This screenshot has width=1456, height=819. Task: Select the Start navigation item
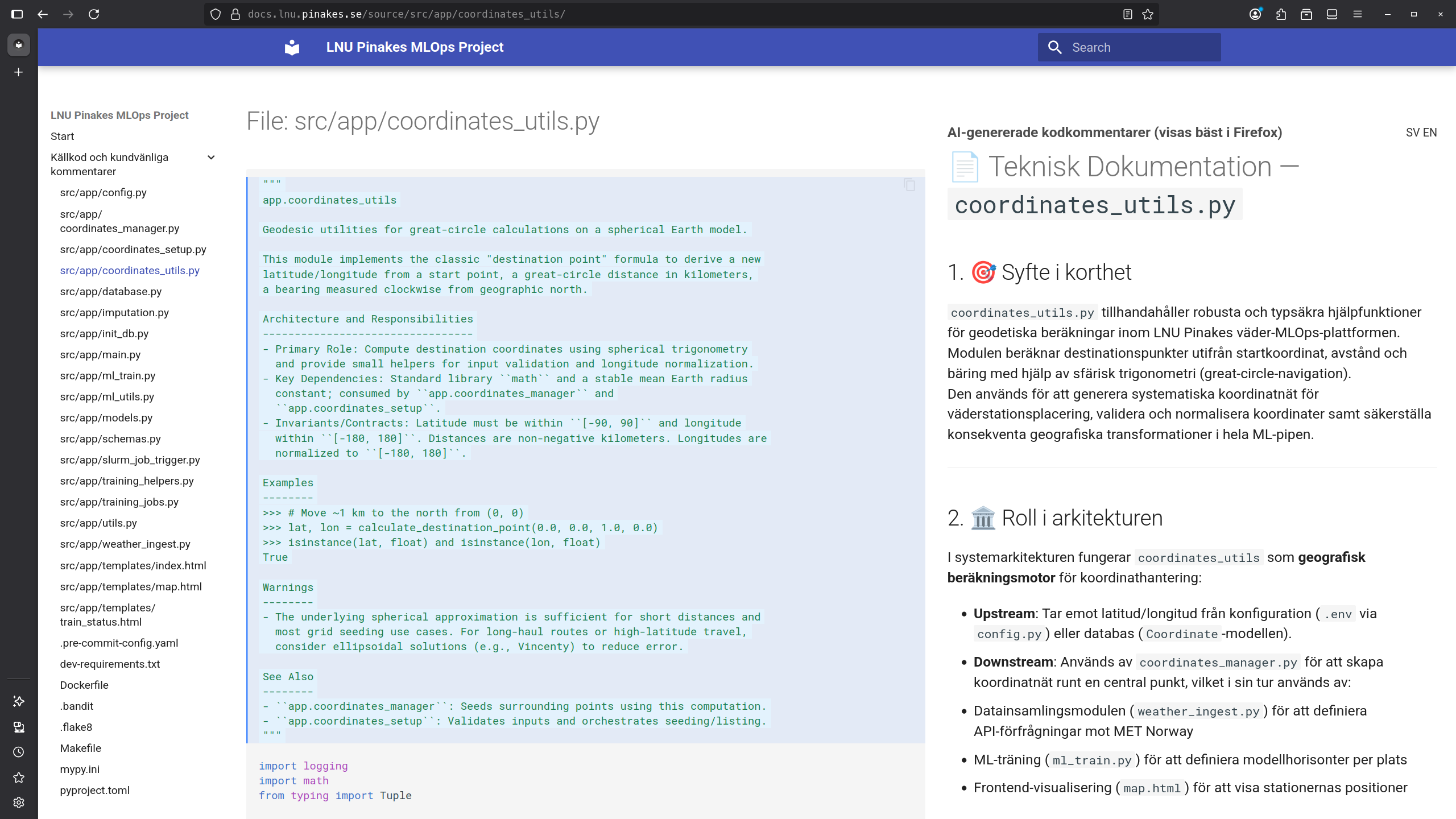click(x=62, y=136)
